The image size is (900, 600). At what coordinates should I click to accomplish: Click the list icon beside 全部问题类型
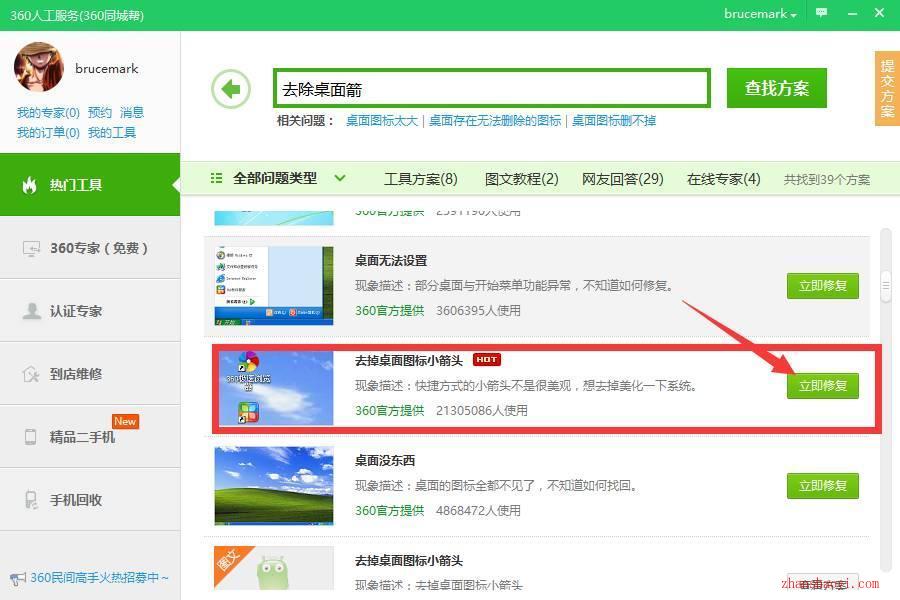pos(216,179)
